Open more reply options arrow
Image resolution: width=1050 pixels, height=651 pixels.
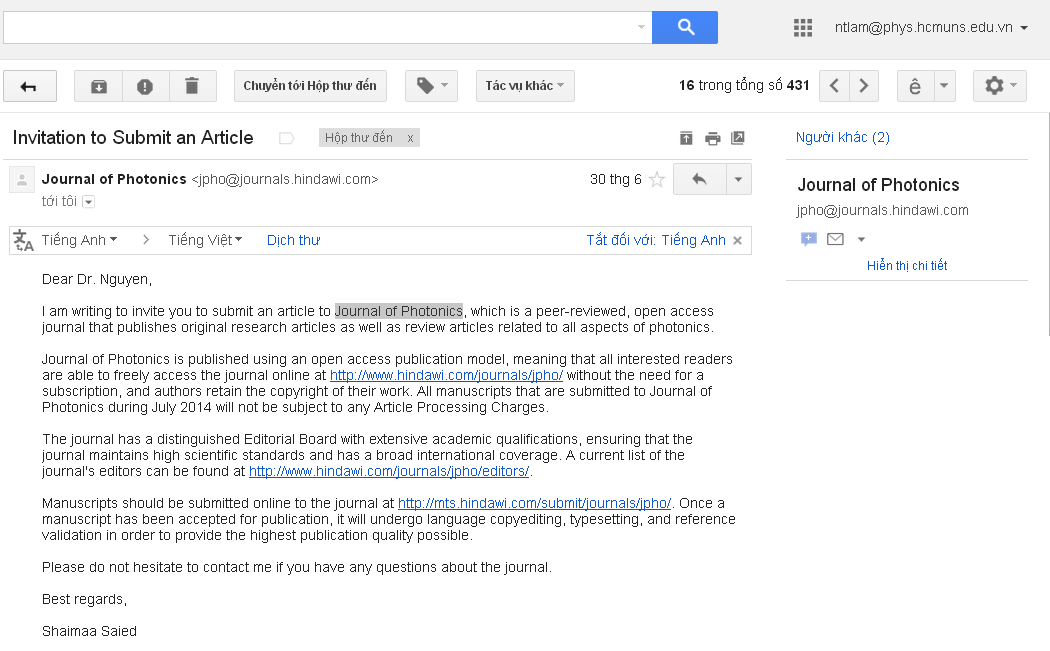tap(739, 179)
